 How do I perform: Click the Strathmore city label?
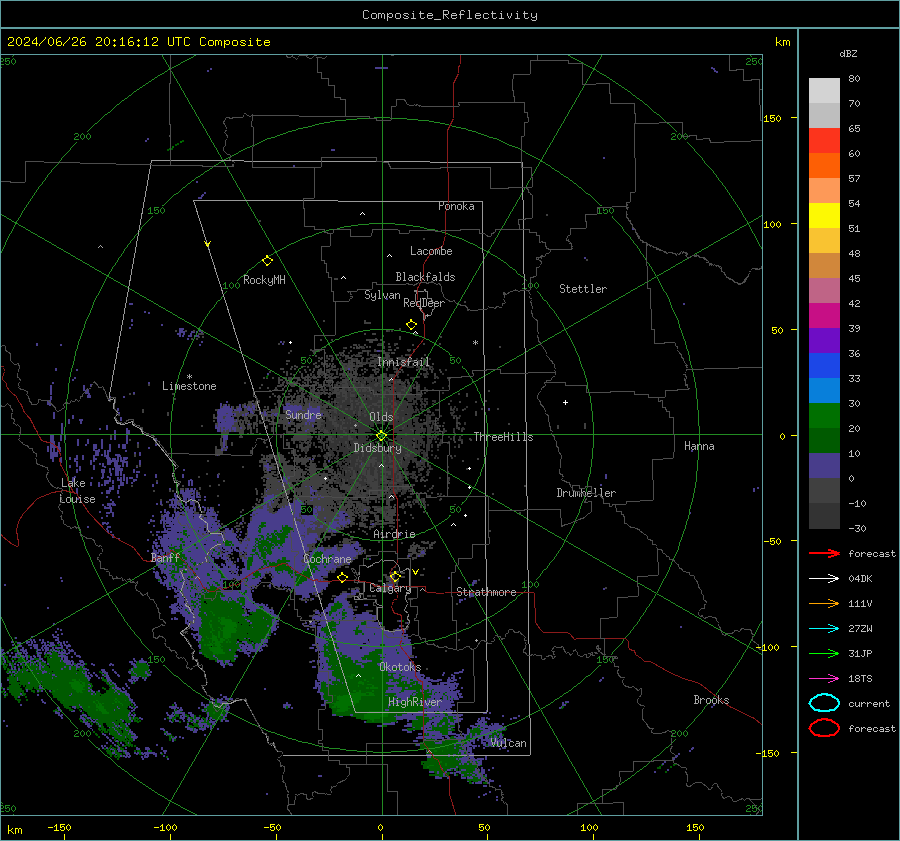click(486, 592)
